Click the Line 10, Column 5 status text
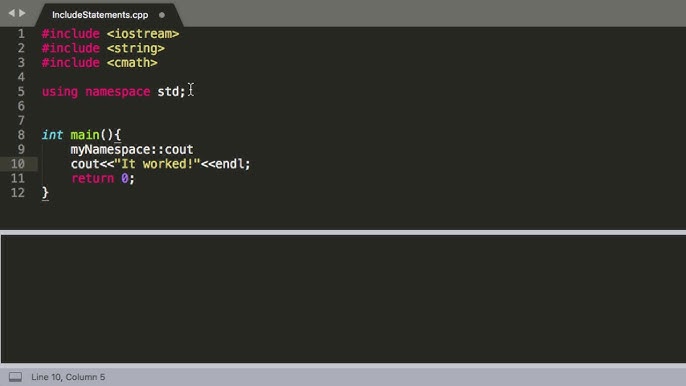The height and width of the screenshot is (386, 686). click(x=68, y=377)
